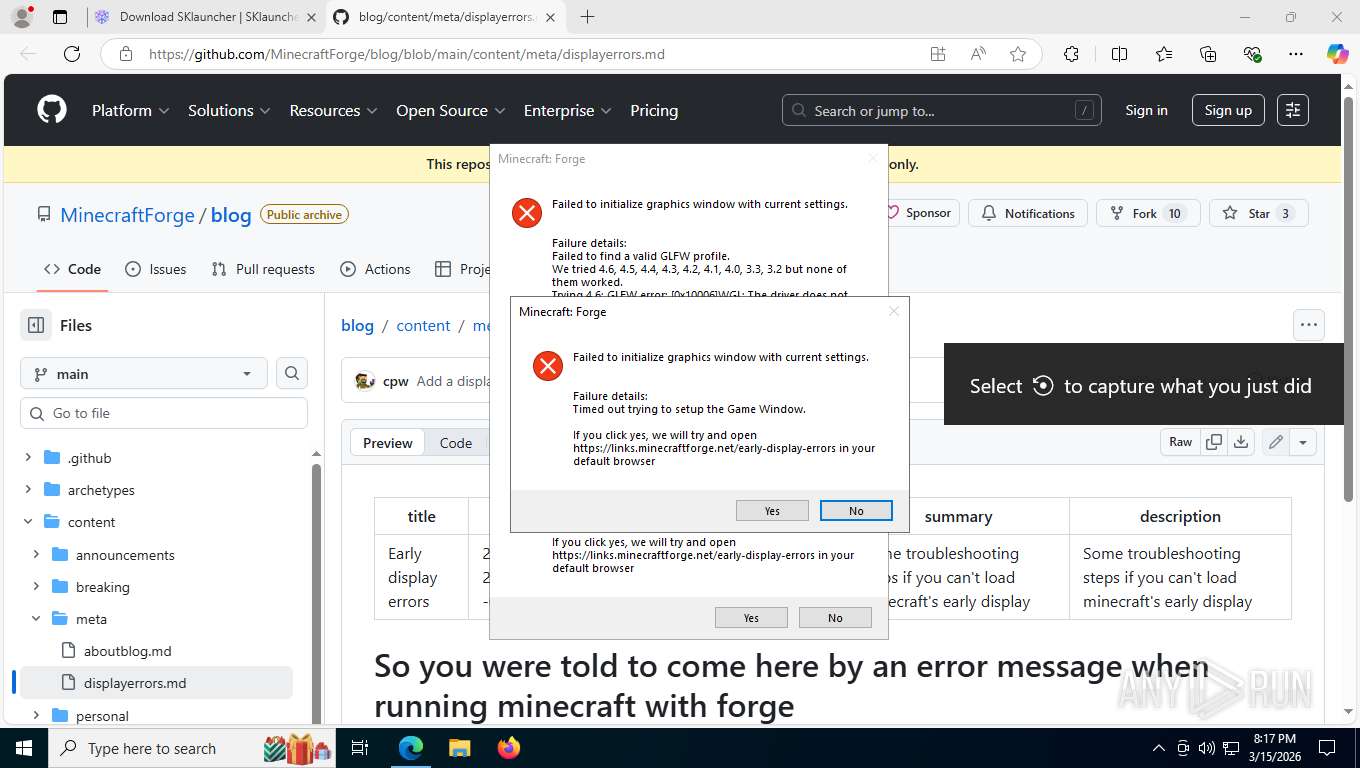Open Edge favorites list icon
The image size is (1360, 768).
(x=1164, y=54)
